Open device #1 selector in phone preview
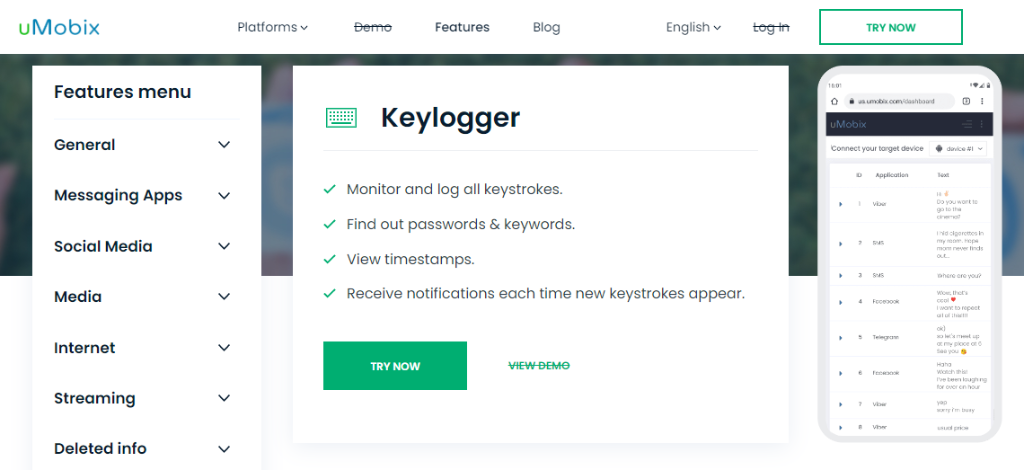The image size is (1024, 470). (x=958, y=149)
